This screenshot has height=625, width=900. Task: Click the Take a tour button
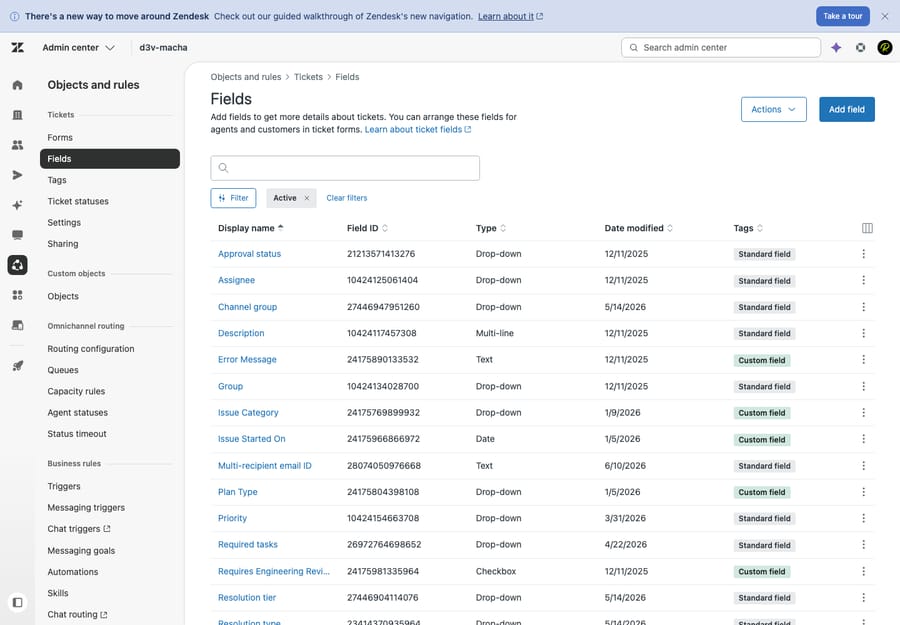click(x=843, y=16)
